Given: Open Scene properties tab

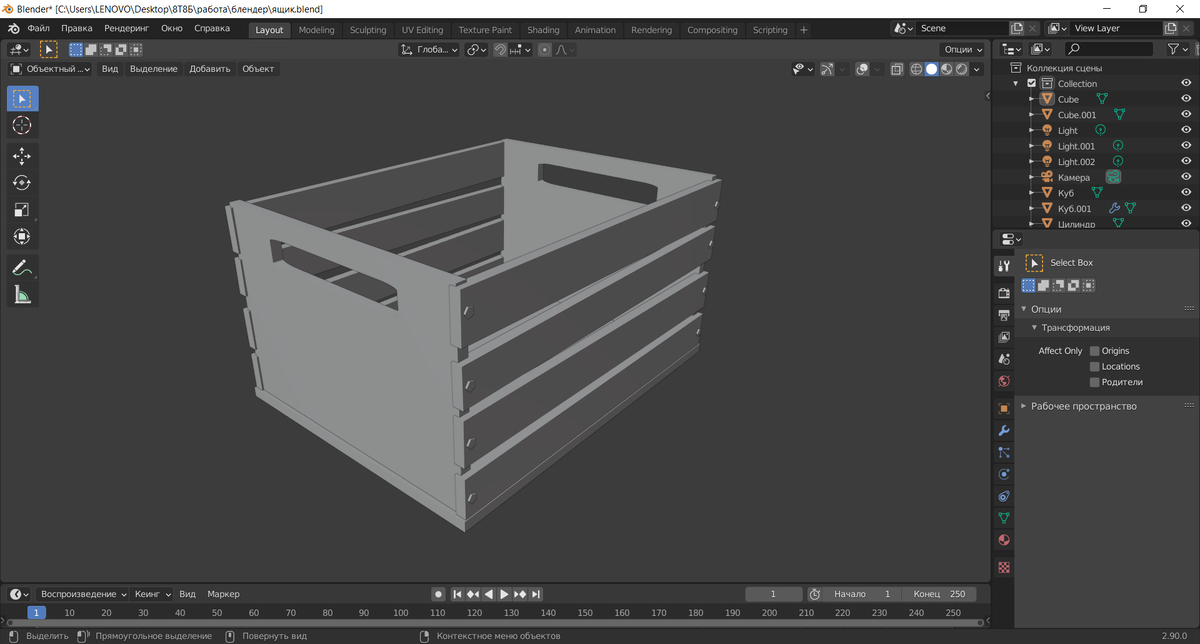Looking at the screenshot, I should point(1004,359).
